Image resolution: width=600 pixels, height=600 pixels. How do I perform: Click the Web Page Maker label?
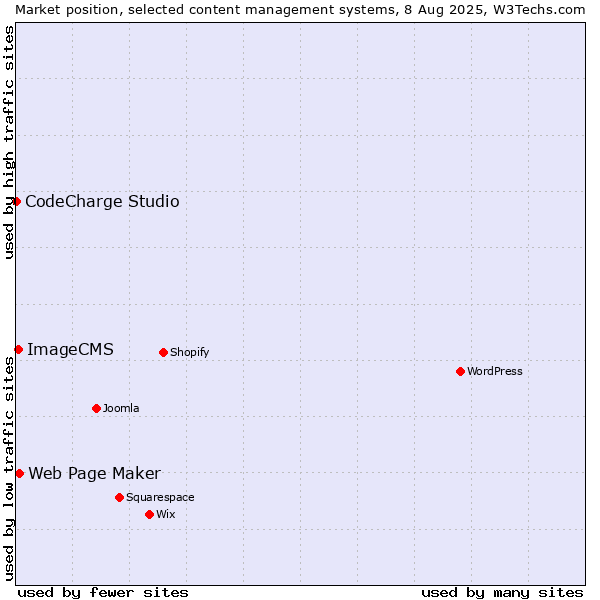point(95,474)
